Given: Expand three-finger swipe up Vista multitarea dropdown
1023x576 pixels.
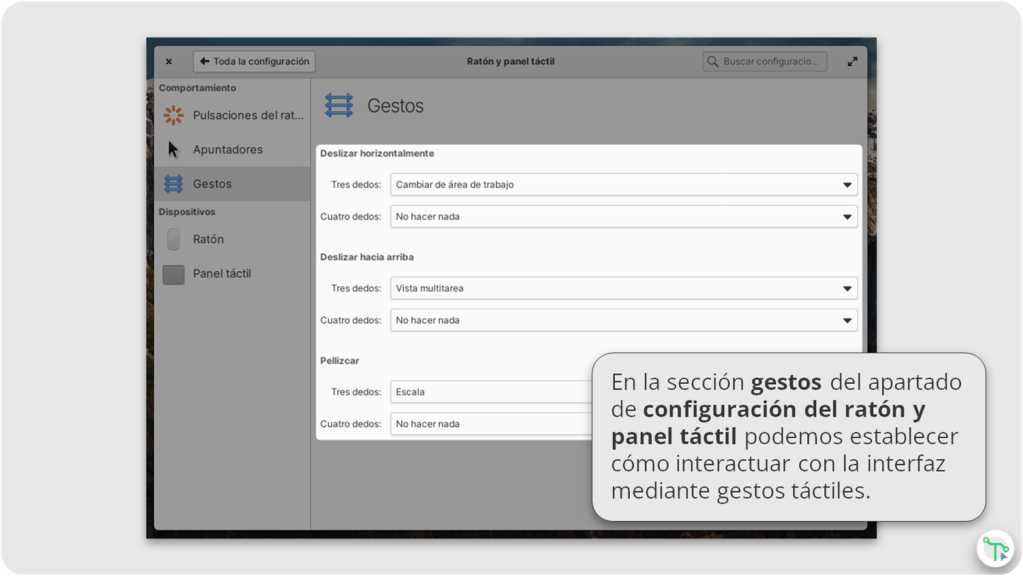Looking at the screenshot, I should (623, 289).
